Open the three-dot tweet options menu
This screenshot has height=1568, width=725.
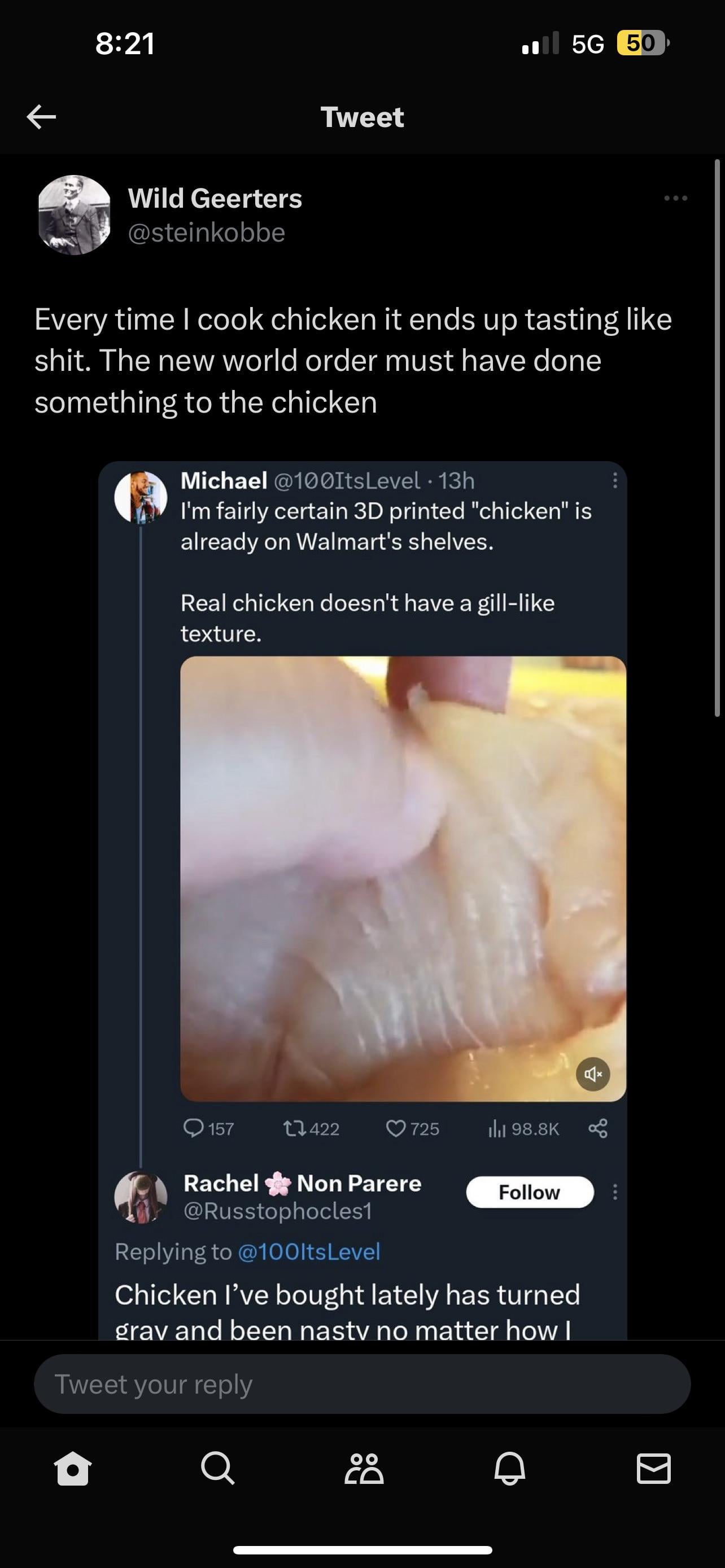[x=676, y=199]
